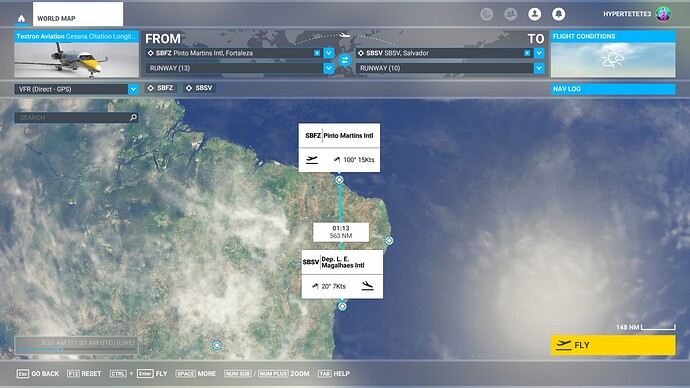This screenshot has width=690, height=388.
Task: Click the search magnifier icon
Action: 133,117
